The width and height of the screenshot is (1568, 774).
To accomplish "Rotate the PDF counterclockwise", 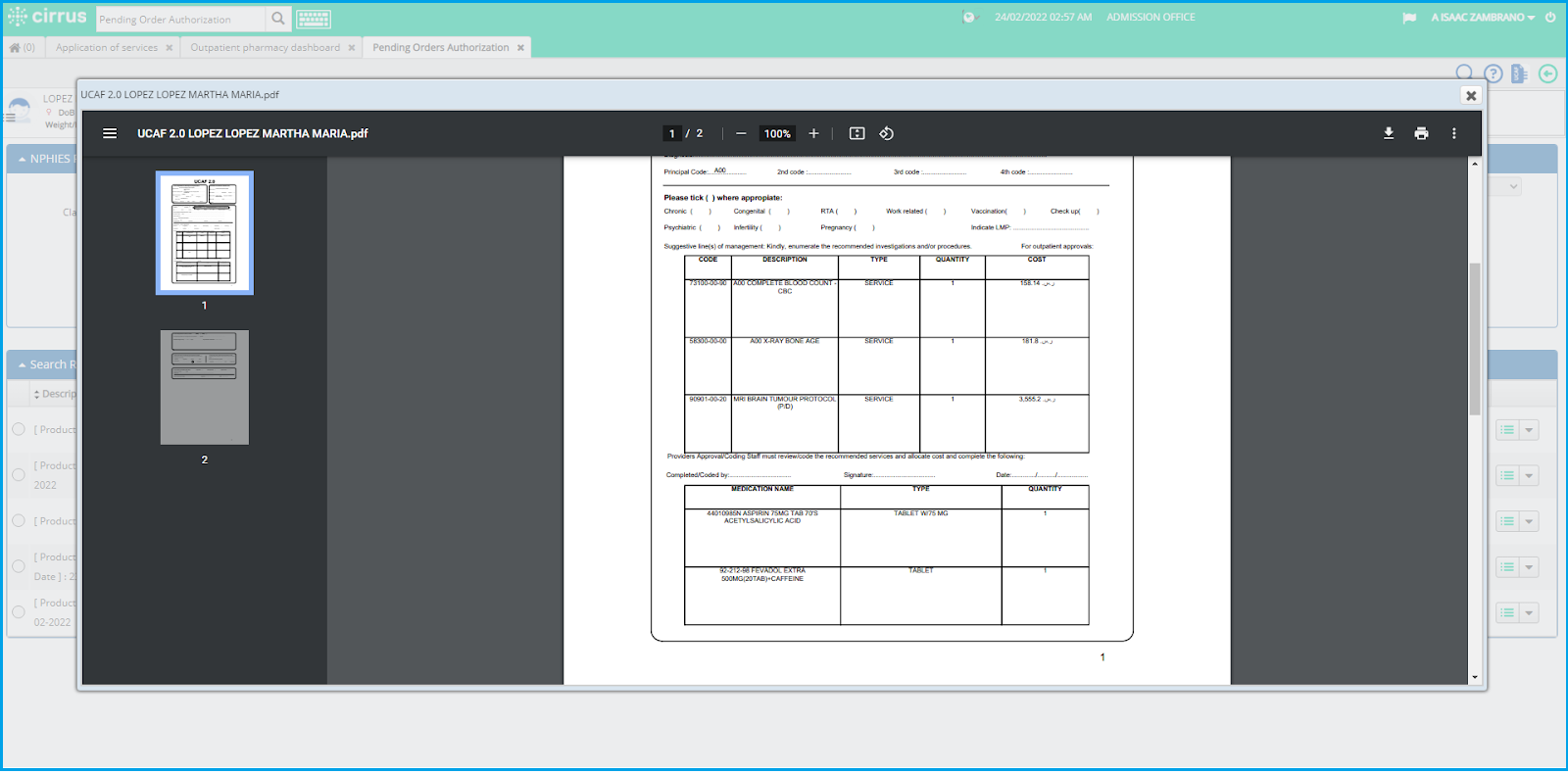I will (886, 133).
